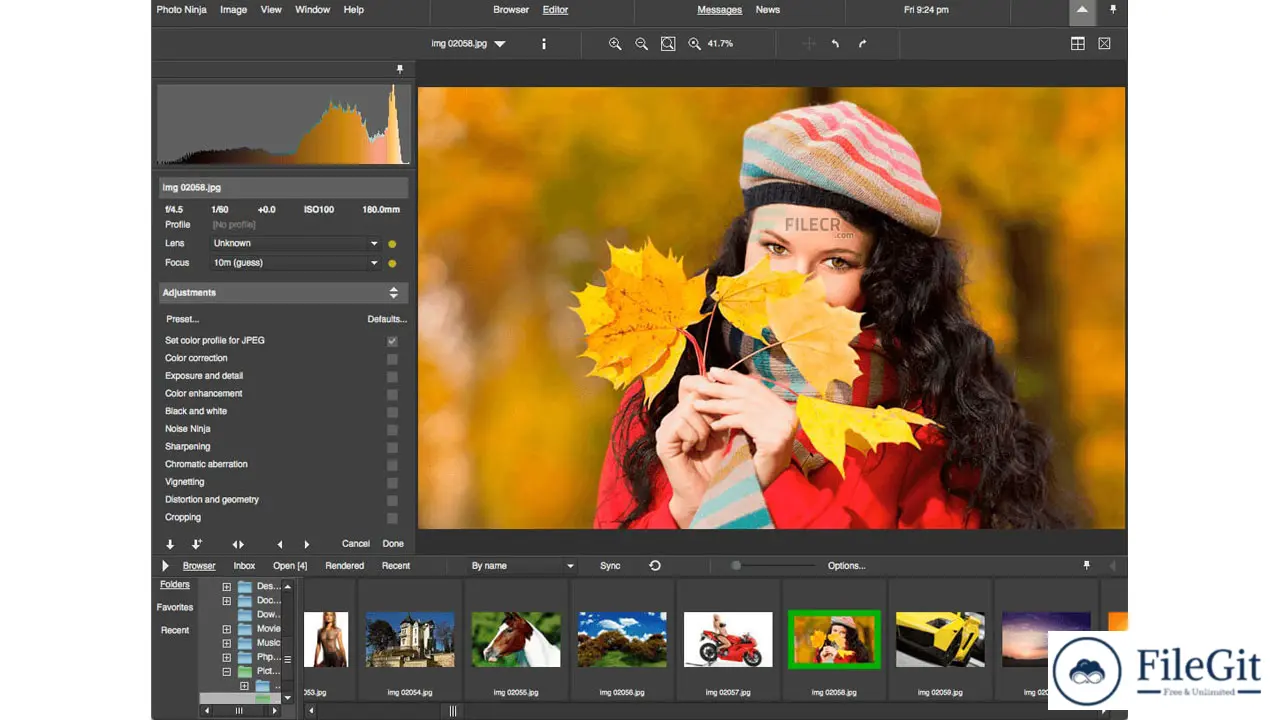Screen dimensions: 1280x720
Task: Click the Sync button
Action: coord(610,566)
